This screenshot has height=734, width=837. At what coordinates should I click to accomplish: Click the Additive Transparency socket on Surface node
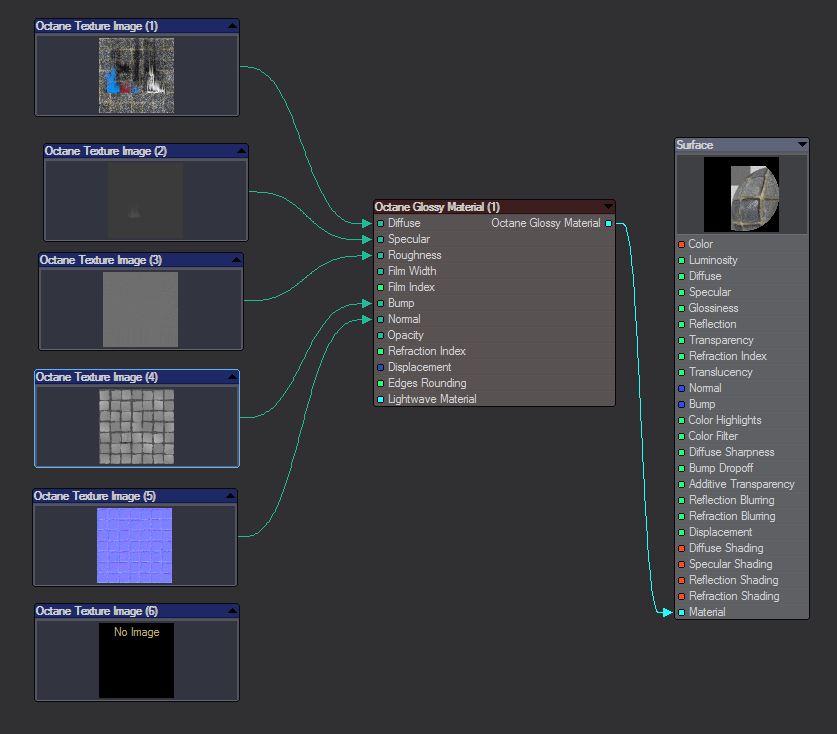click(x=682, y=485)
